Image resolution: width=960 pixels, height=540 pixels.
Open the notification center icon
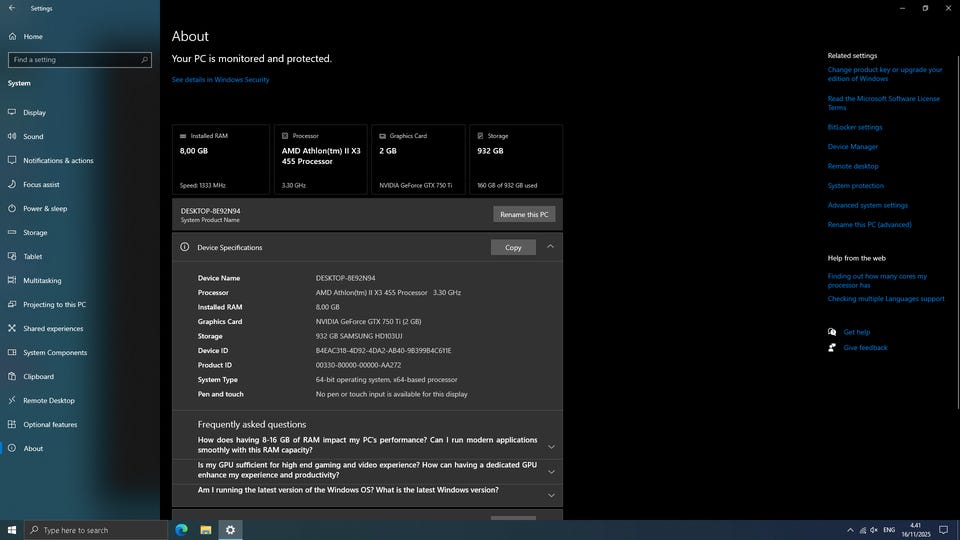pos(943,530)
